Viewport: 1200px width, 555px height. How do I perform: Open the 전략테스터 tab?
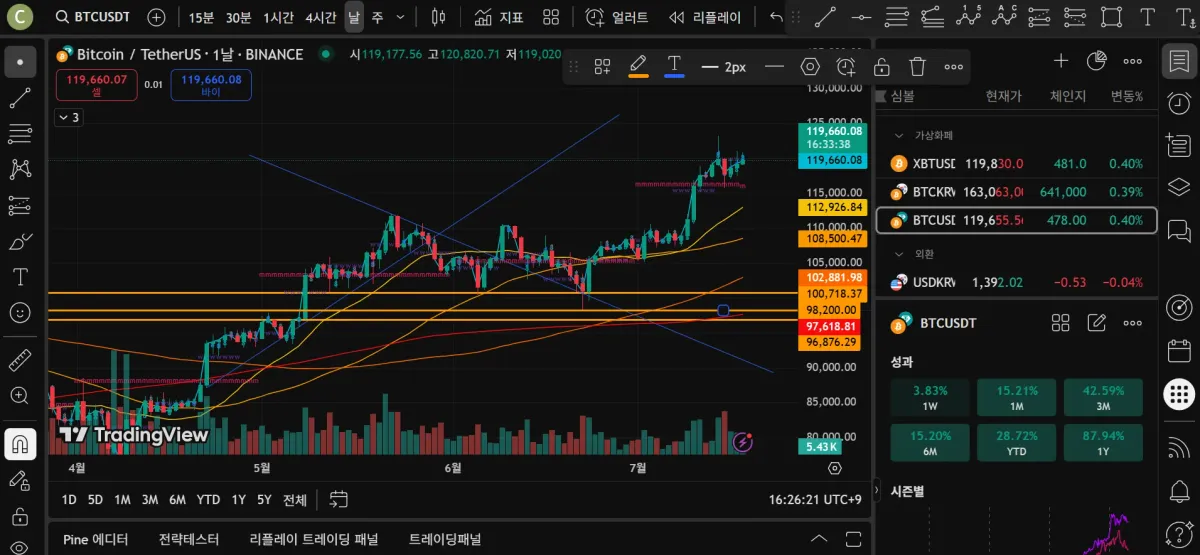pos(188,539)
